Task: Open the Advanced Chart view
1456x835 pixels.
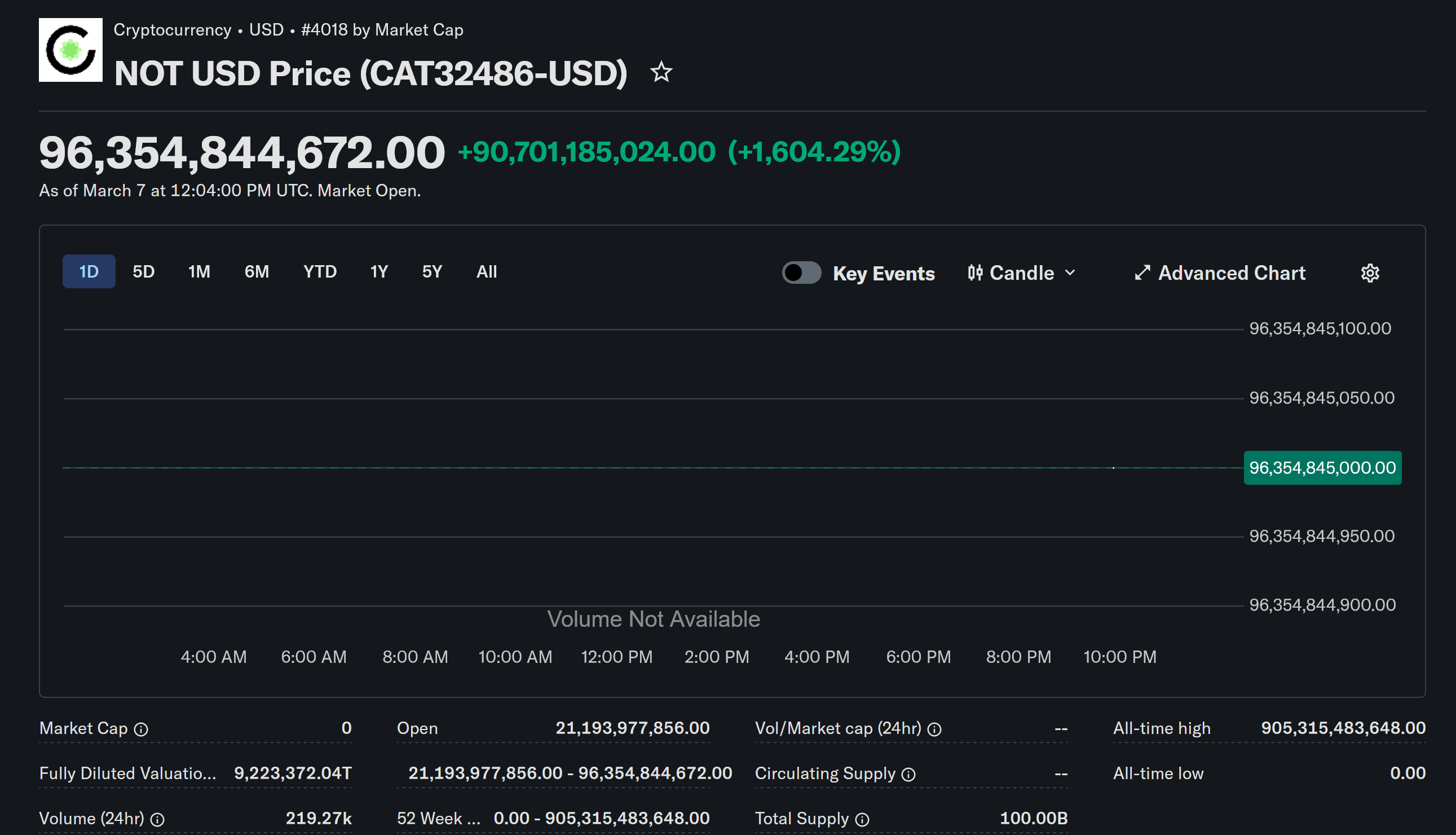Action: coord(1219,273)
